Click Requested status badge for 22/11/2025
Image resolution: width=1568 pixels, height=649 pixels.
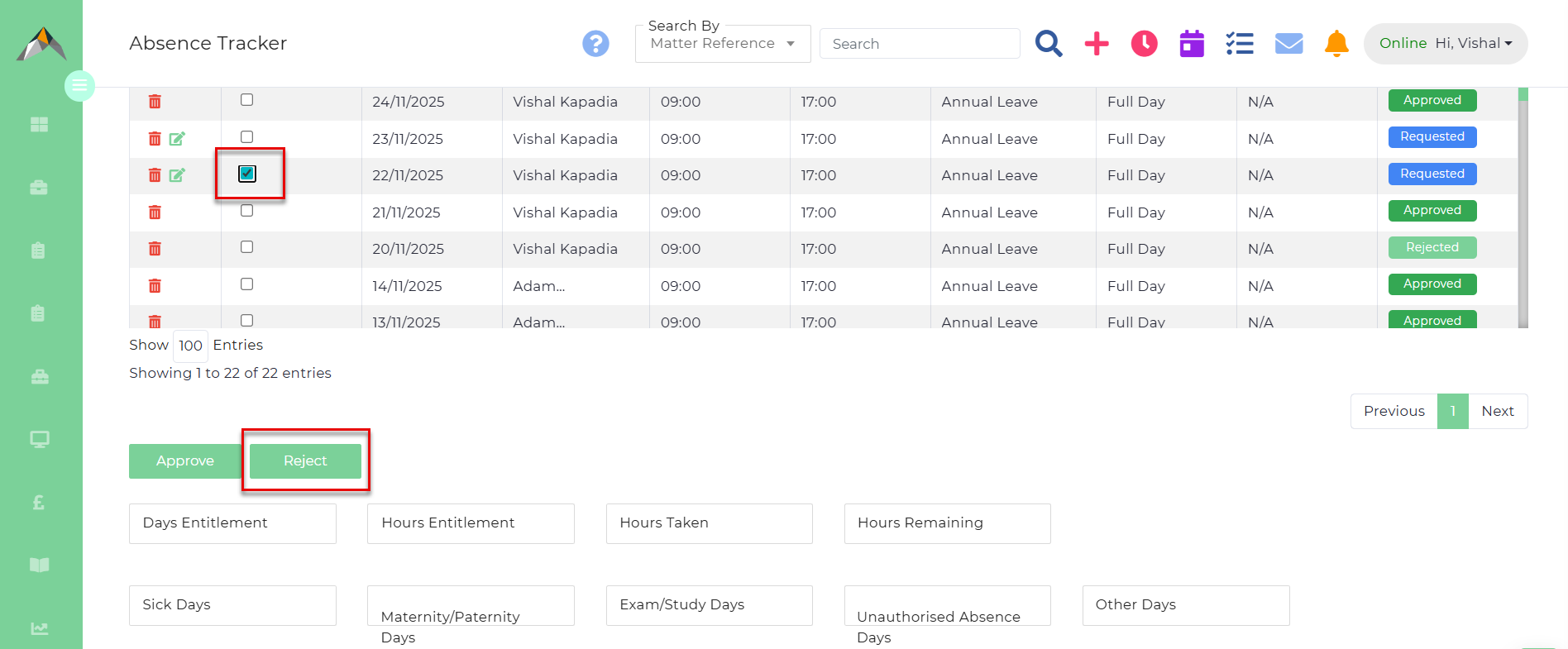click(1432, 174)
